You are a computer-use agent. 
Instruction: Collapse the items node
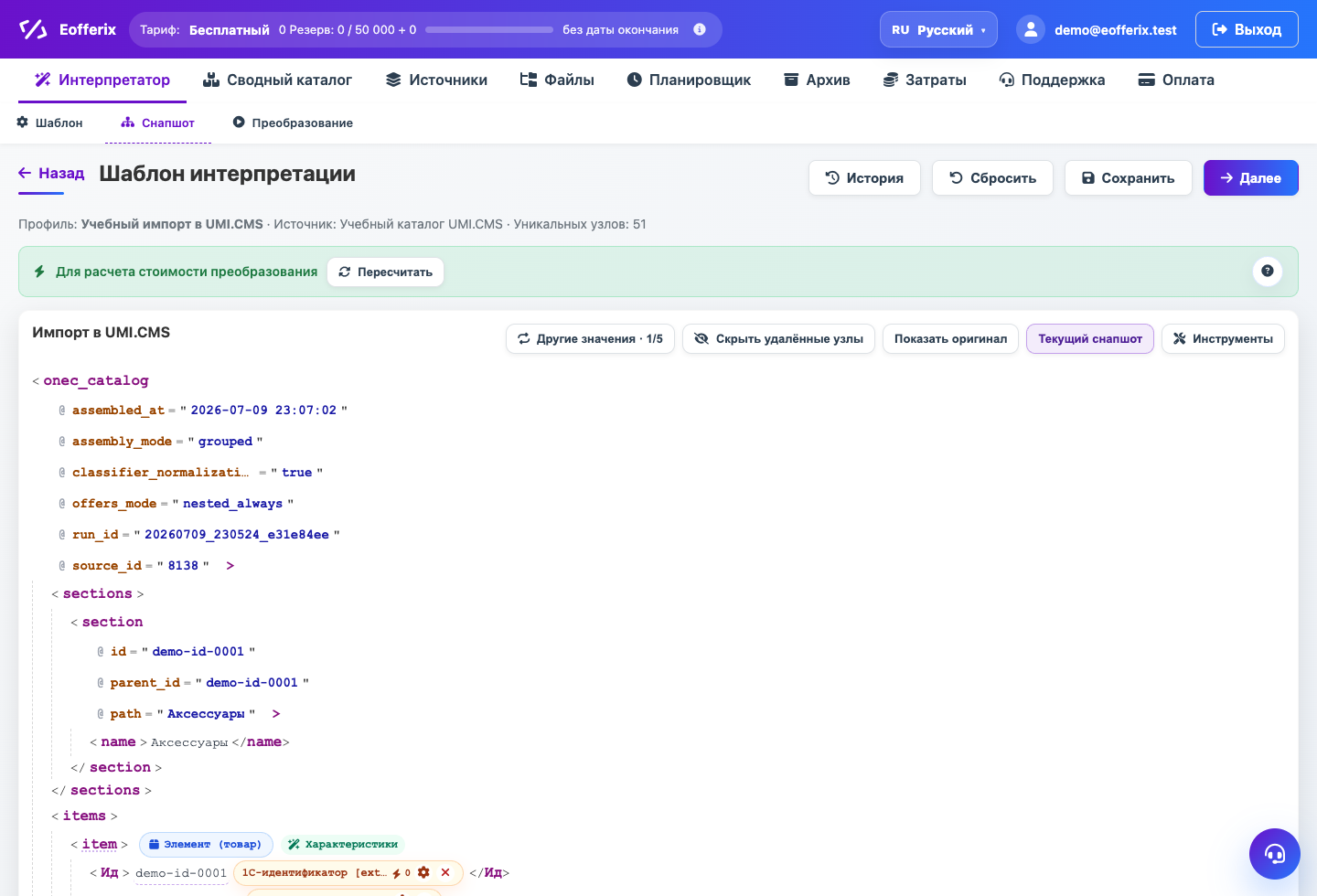pyautogui.click(x=84, y=816)
